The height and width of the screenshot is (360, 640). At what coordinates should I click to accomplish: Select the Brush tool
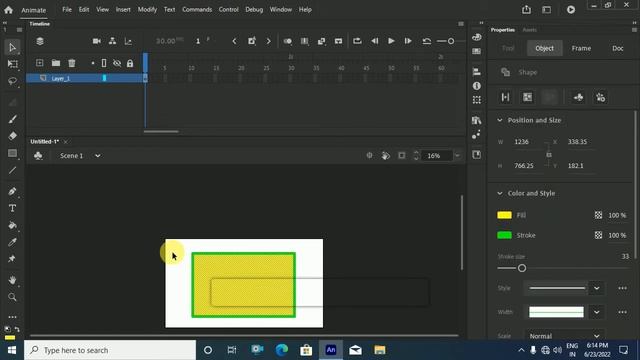click(12, 119)
